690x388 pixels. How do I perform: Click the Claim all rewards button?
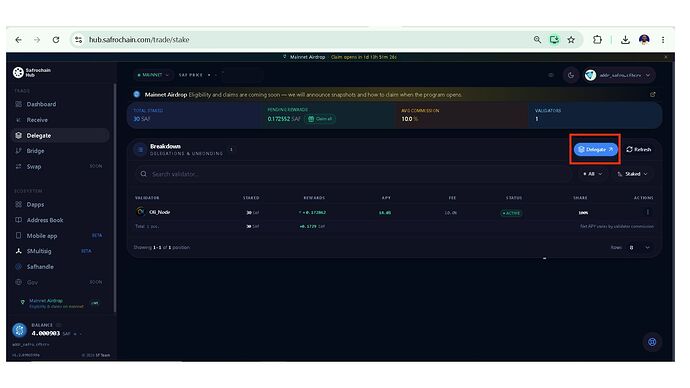320,119
